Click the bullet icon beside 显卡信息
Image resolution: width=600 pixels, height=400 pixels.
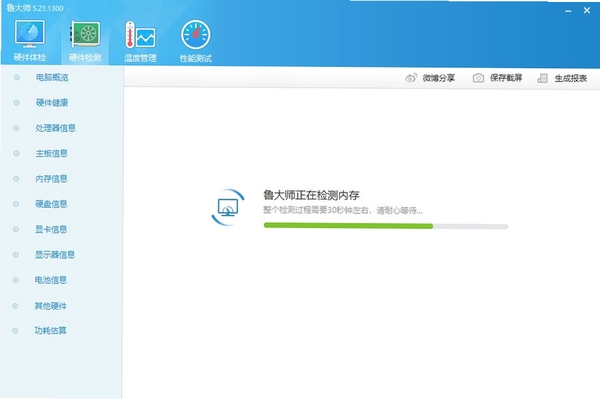point(16,229)
